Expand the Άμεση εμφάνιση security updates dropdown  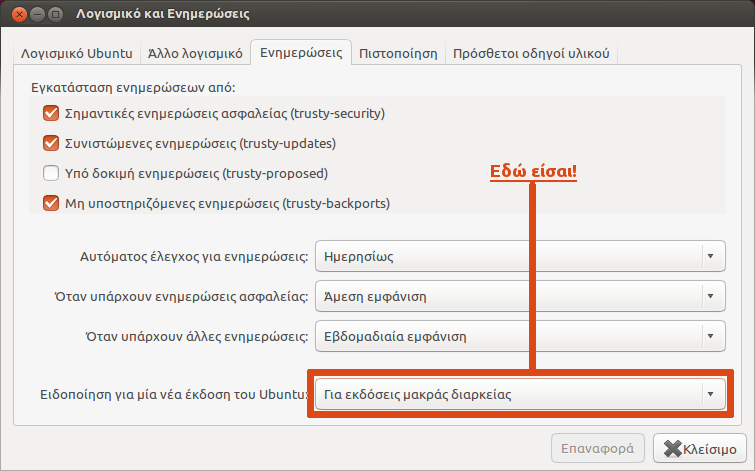(519, 296)
